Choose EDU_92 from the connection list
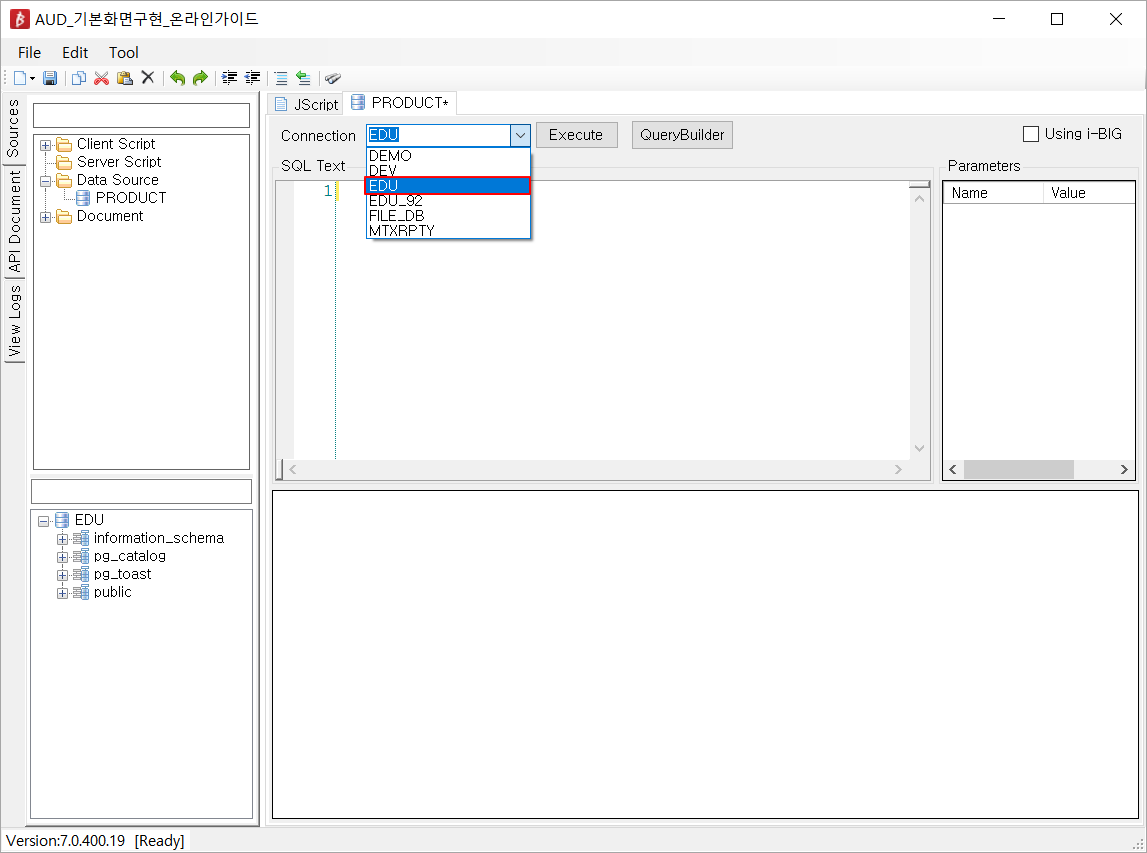 pyautogui.click(x=448, y=200)
